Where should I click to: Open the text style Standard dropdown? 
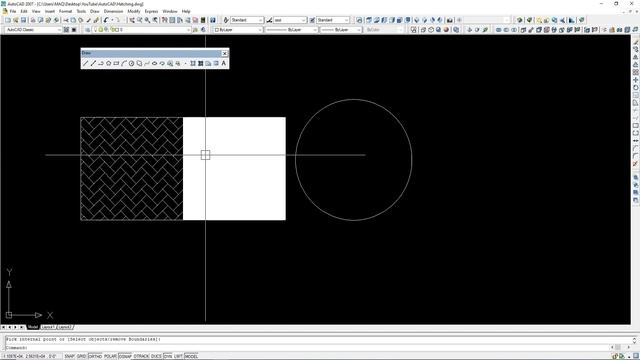247,20
